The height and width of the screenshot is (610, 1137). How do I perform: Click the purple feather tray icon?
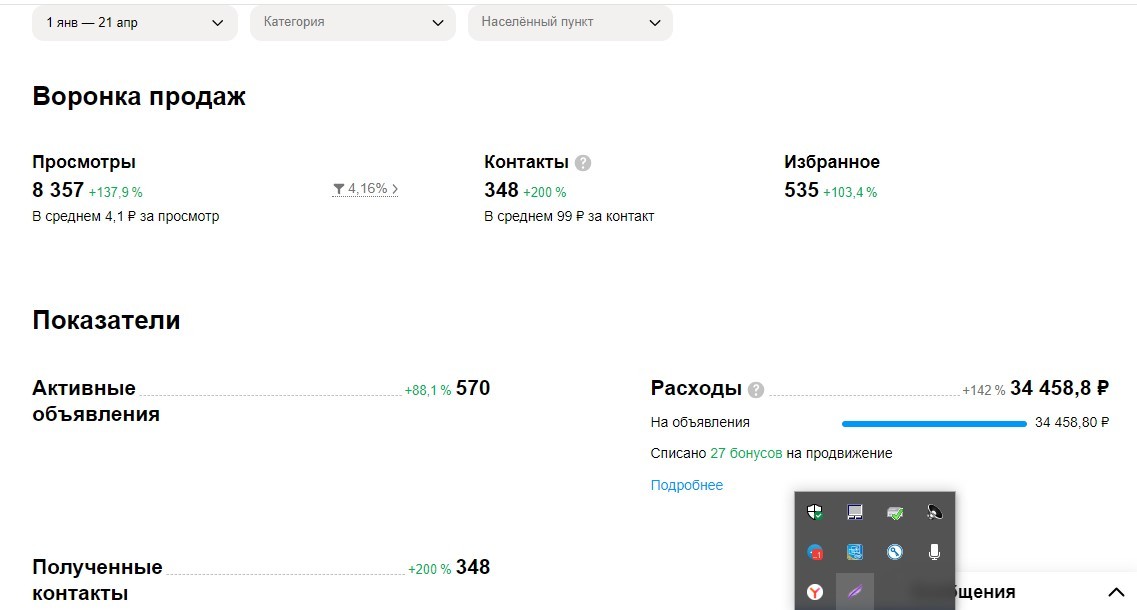pos(855,592)
